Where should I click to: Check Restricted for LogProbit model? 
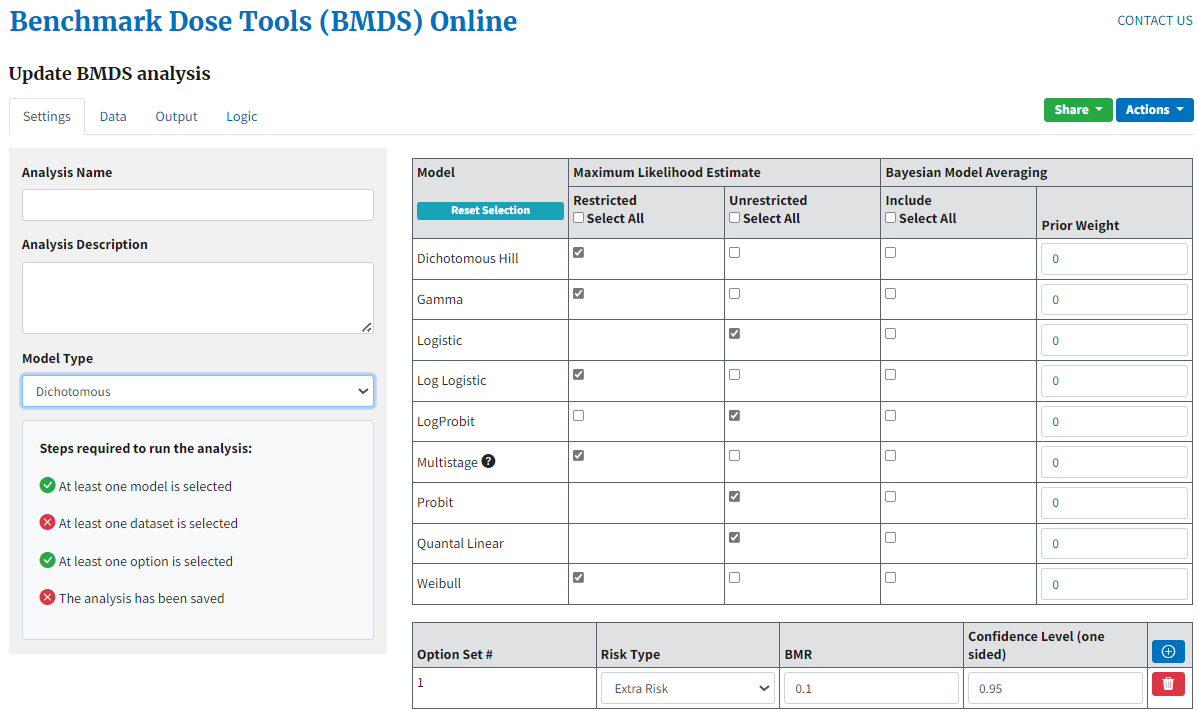[578, 416]
